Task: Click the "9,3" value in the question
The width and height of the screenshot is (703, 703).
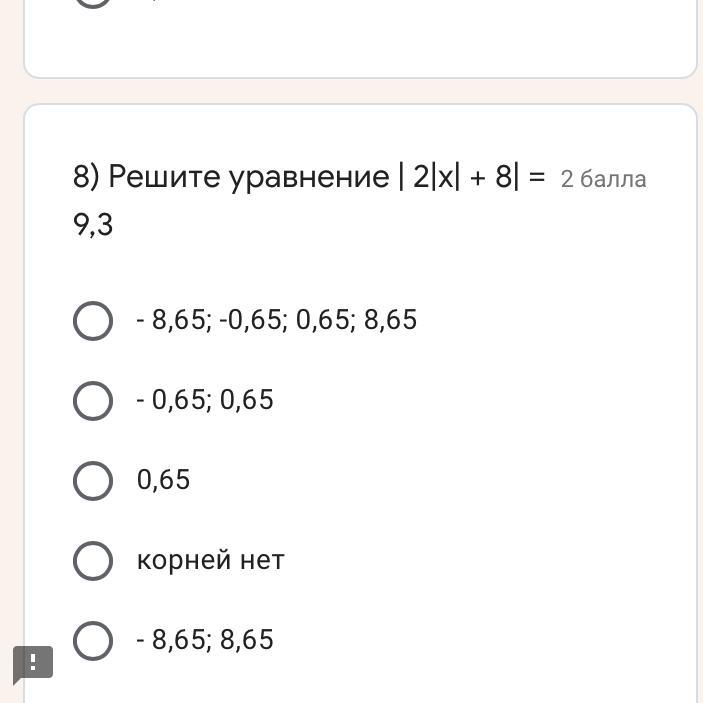Action: 93,225
